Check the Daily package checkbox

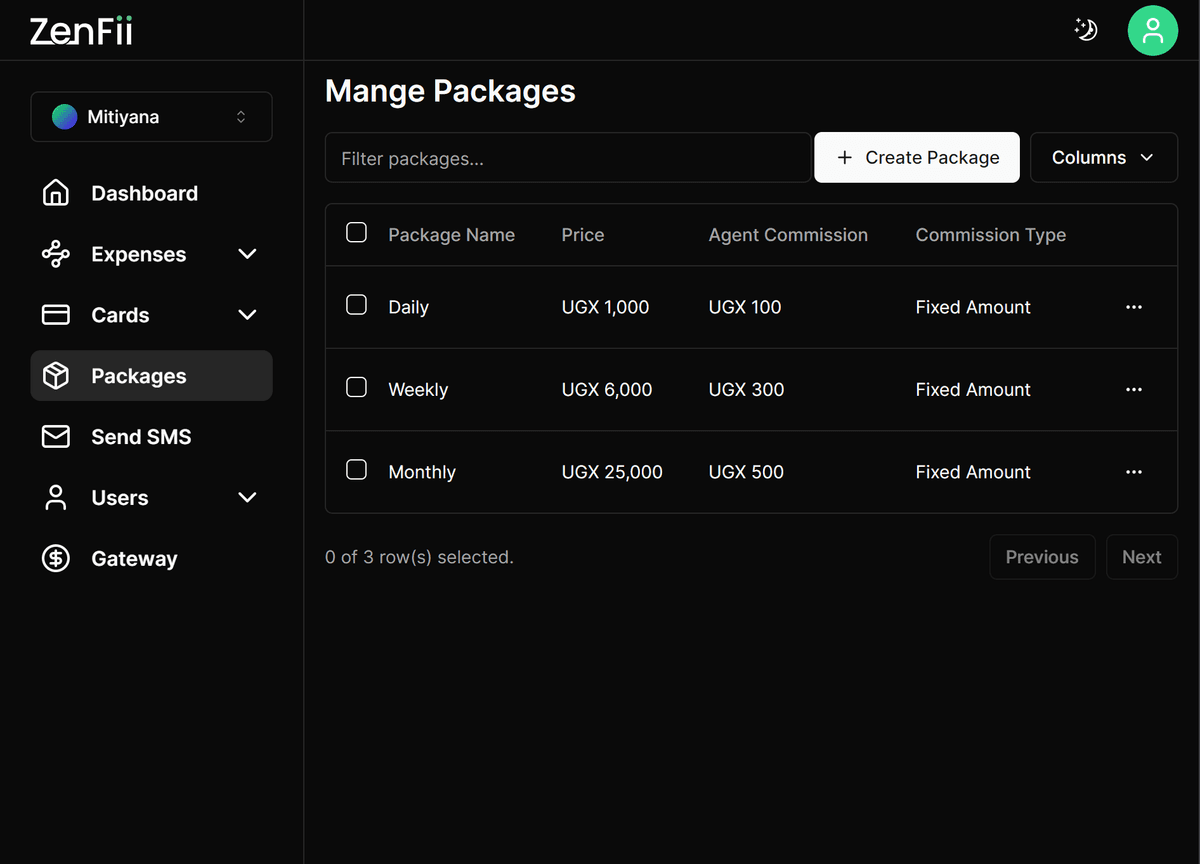[356, 305]
